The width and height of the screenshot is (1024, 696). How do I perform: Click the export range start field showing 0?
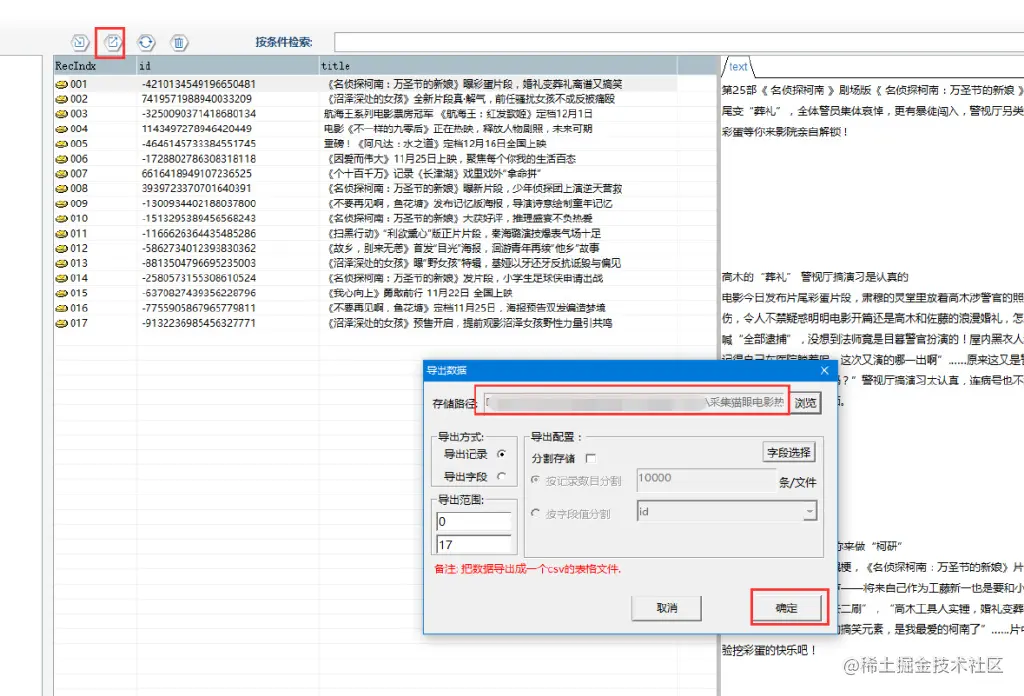[473, 522]
